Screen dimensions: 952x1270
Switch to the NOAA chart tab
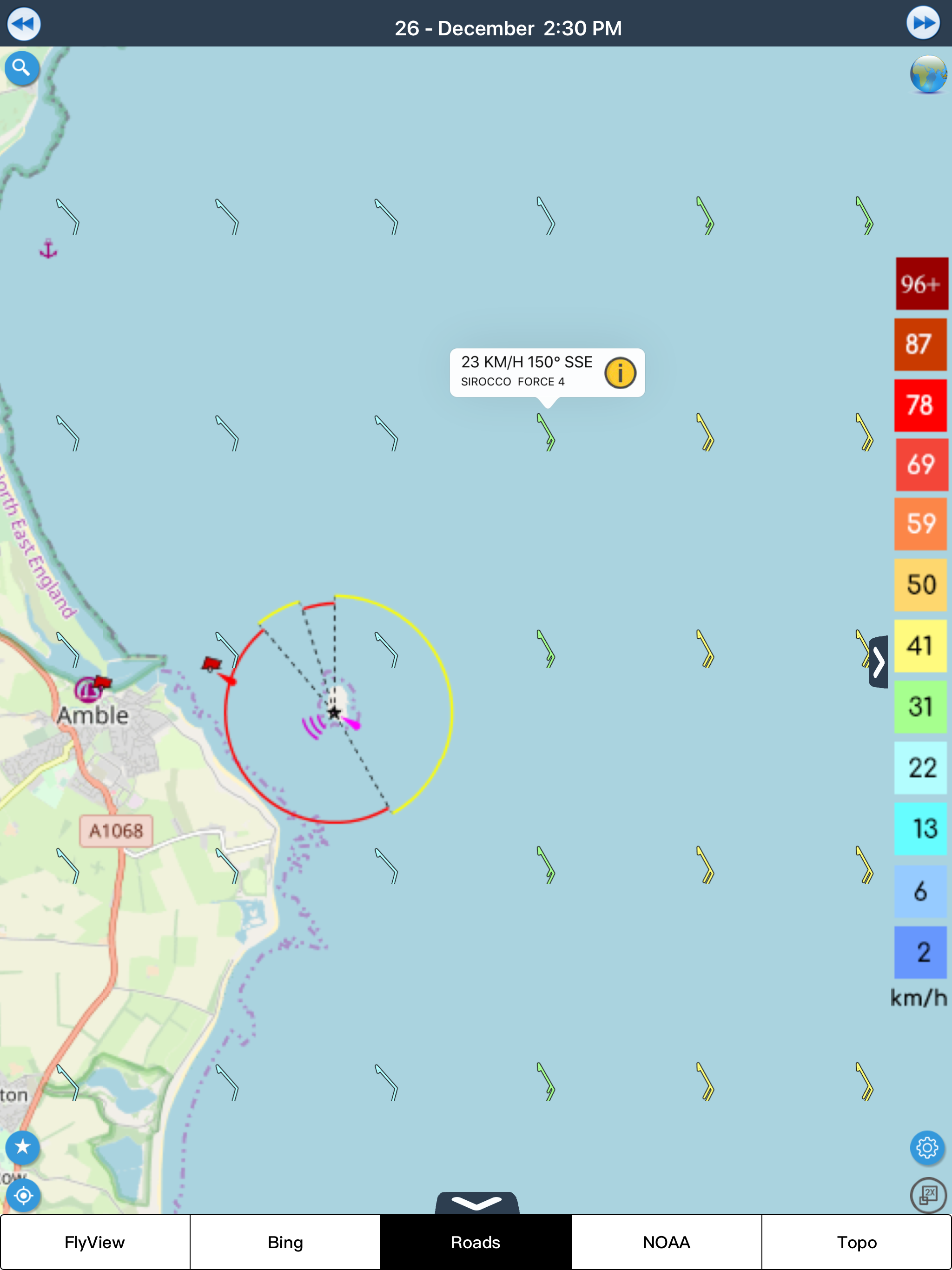click(x=666, y=1243)
